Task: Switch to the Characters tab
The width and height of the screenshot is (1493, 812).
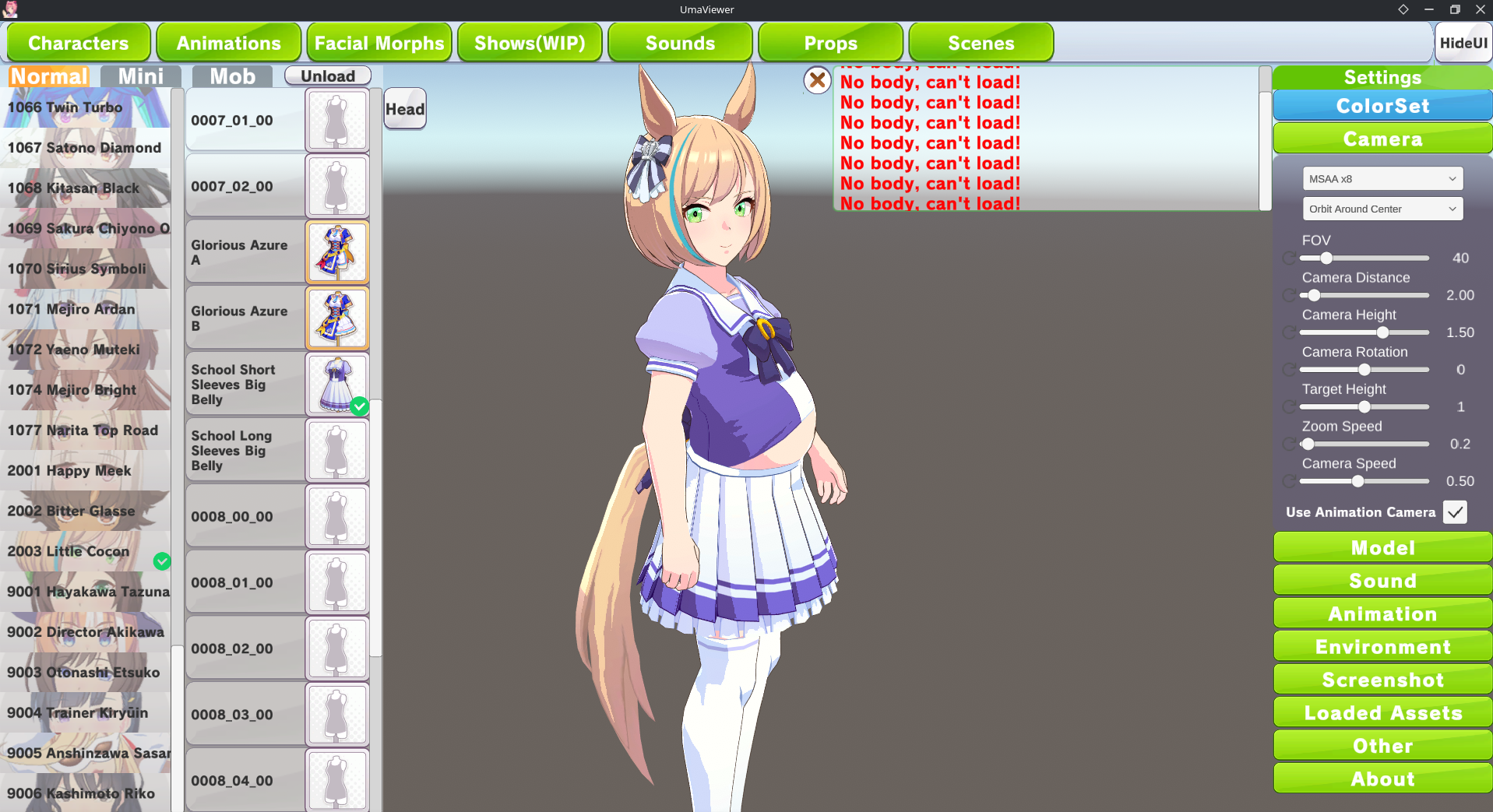Action: pos(79,43)
